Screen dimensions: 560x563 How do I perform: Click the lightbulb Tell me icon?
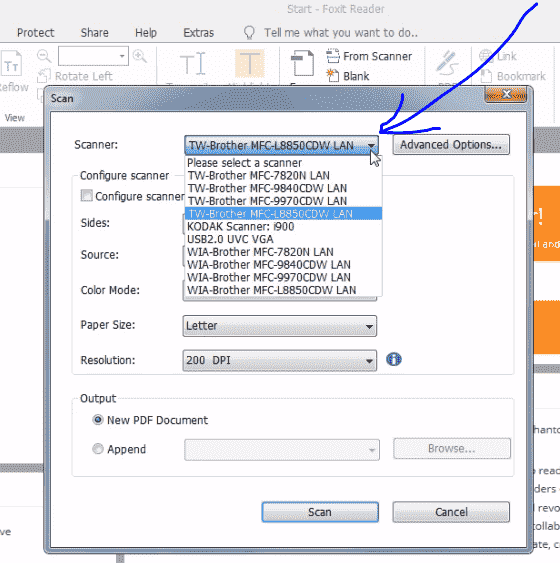[x=249, y=33]
